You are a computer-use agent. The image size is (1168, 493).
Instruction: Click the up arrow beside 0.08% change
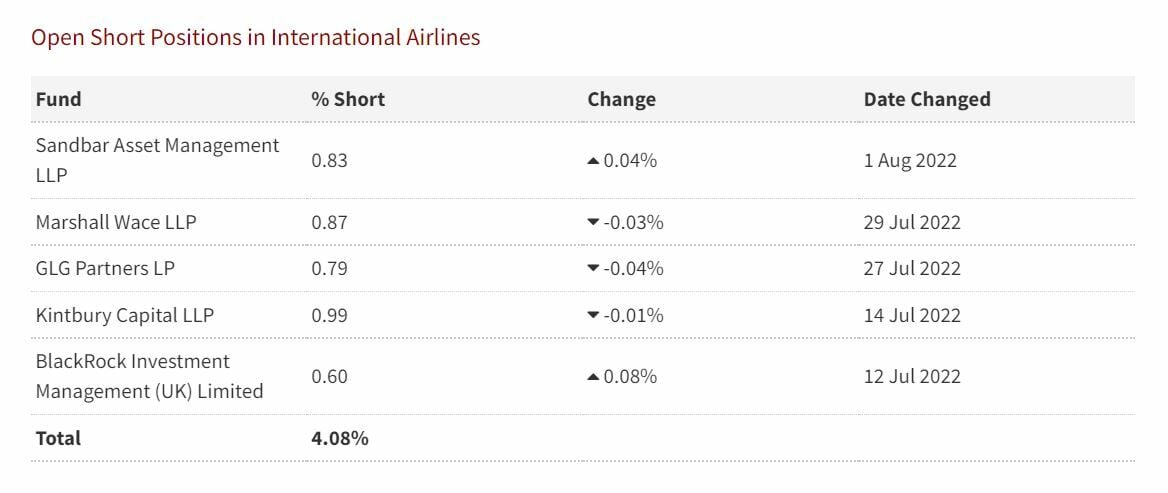[593, 377]
